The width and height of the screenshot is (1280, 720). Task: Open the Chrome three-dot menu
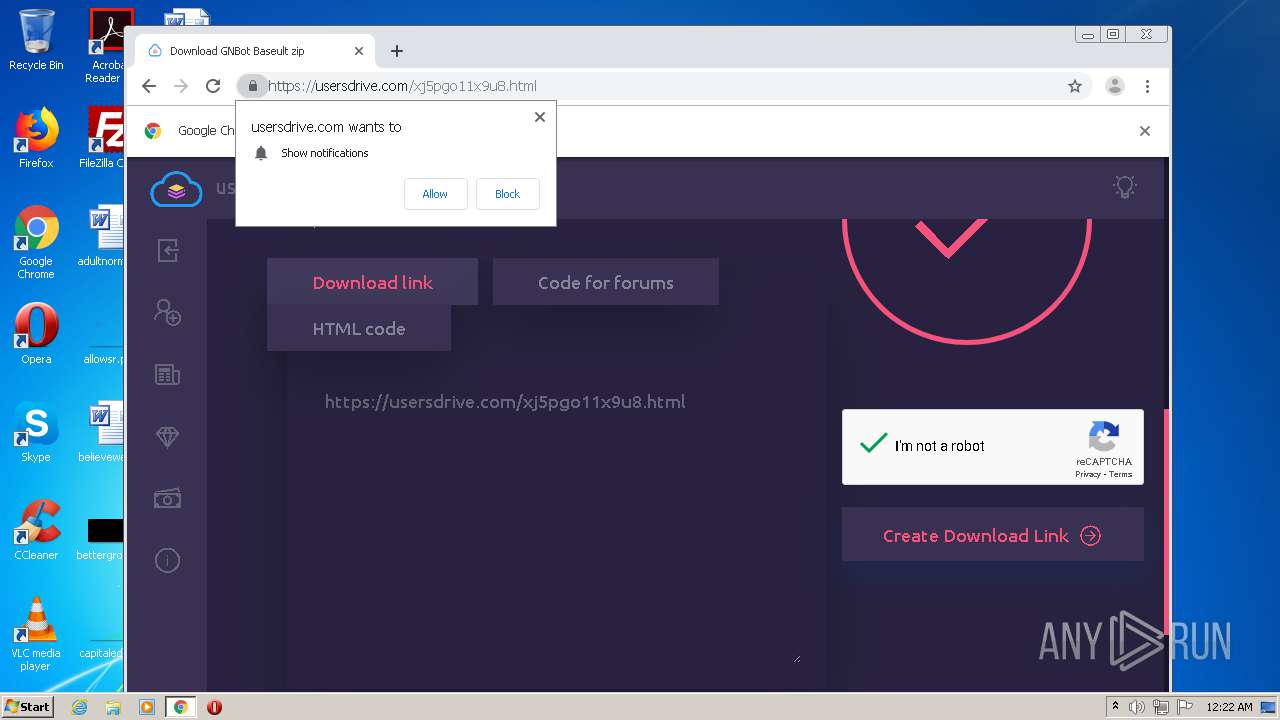1147,86
